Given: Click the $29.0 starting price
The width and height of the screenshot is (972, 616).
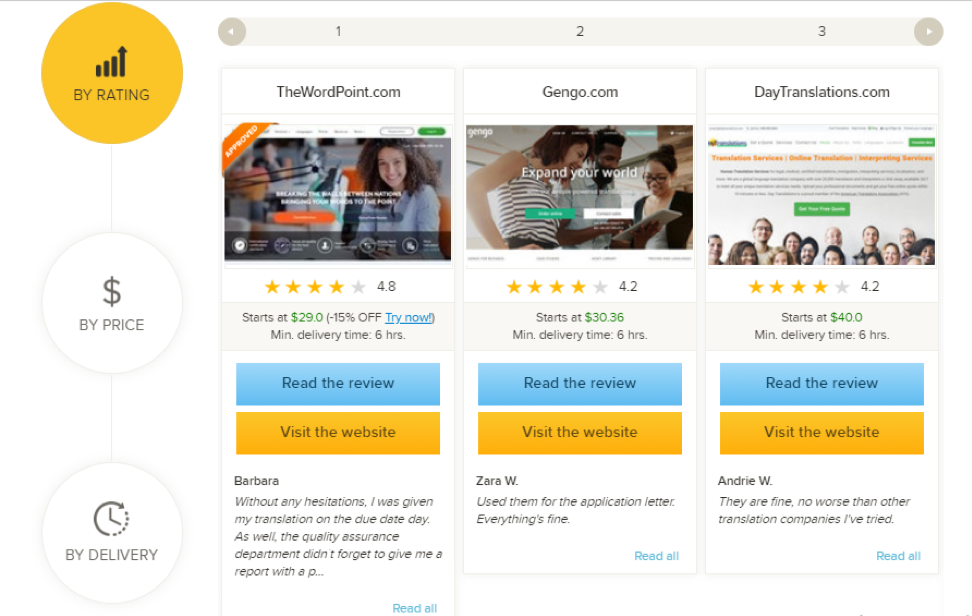Looking at the screenshot, I should pos(307,317).
